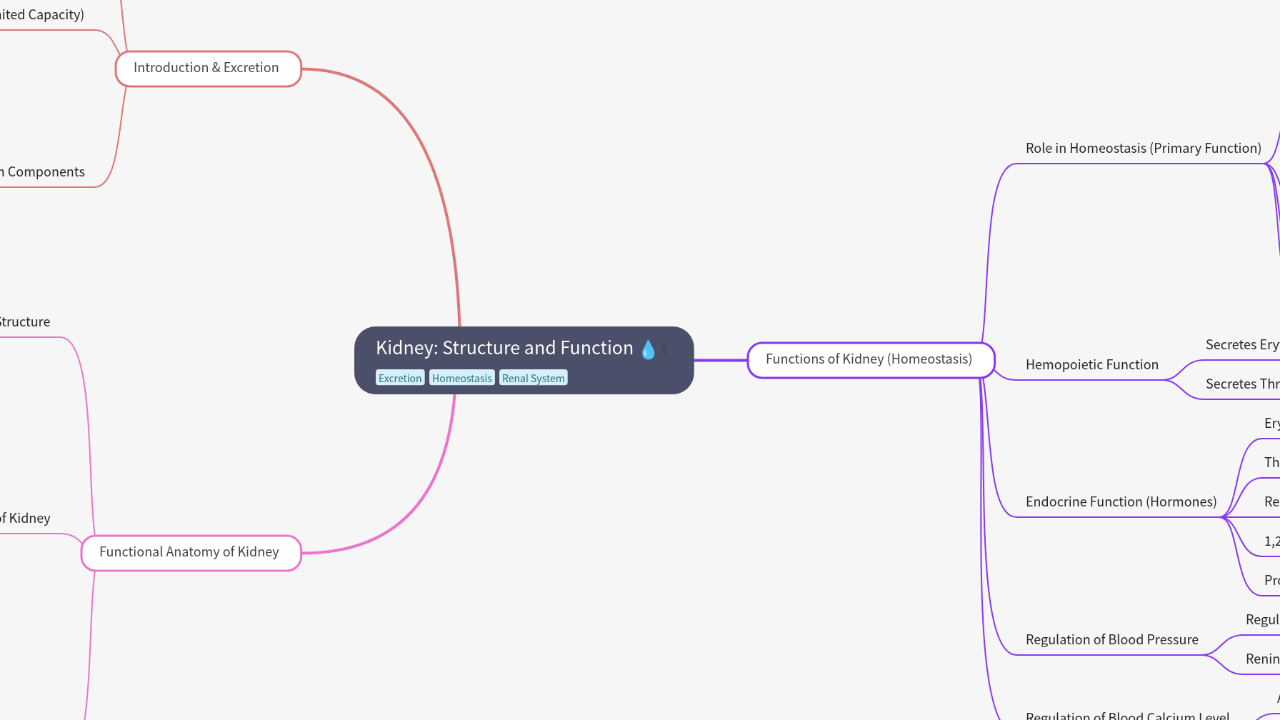Click the partially visible 'of Kidney' left node

[25, 518]
